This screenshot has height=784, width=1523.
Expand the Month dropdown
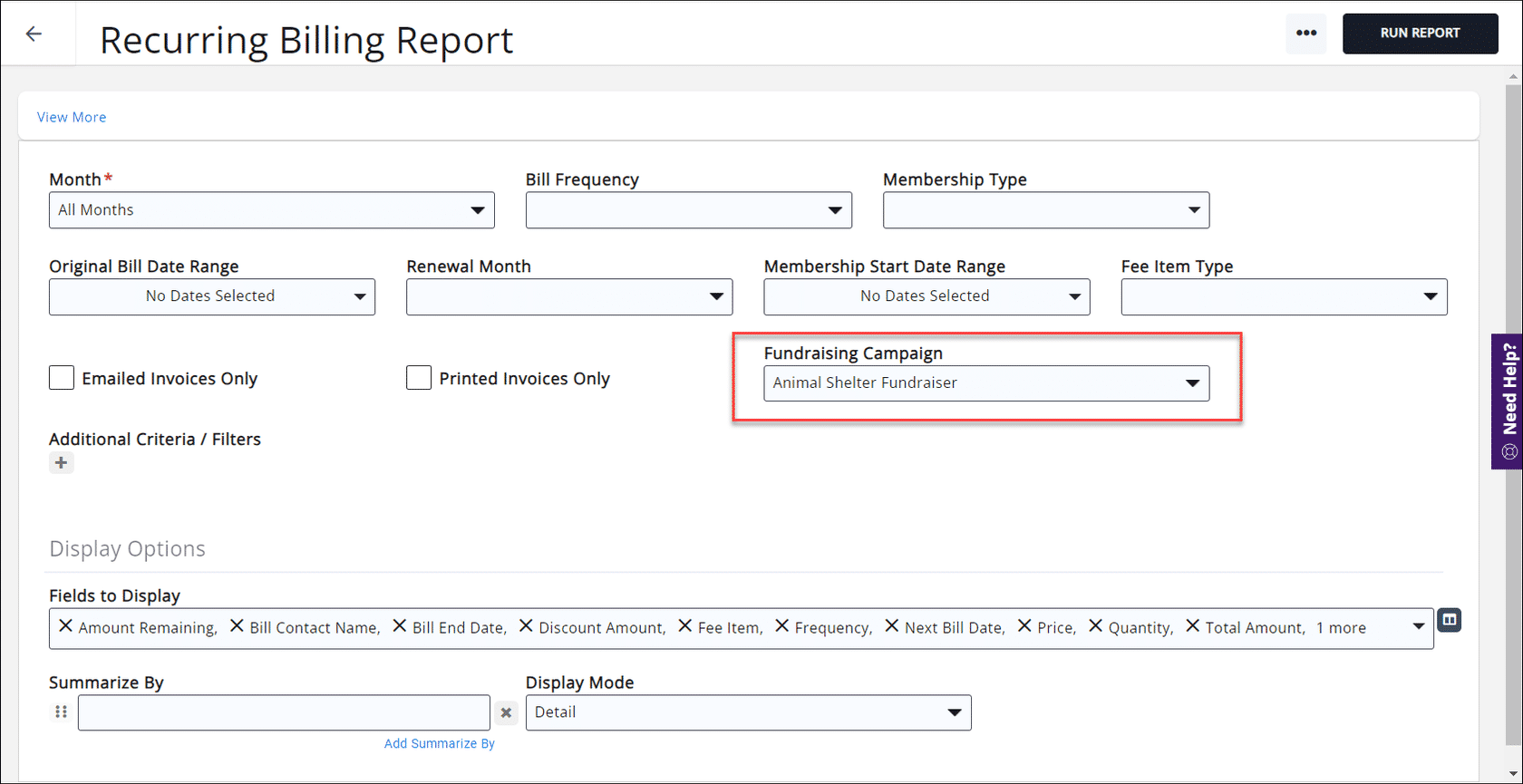click(271, 210)
